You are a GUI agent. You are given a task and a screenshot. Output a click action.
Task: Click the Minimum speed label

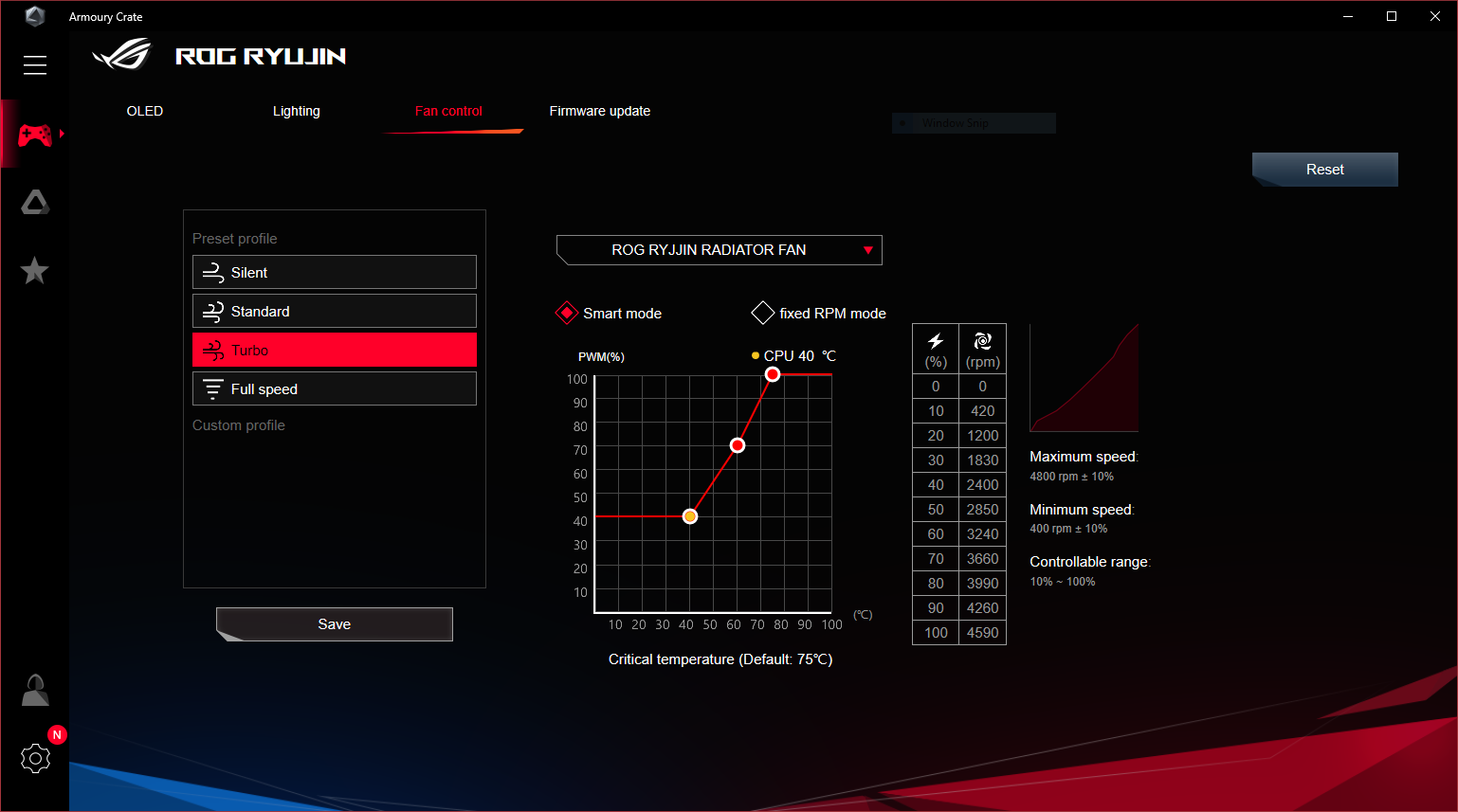tap(1082, 510)
